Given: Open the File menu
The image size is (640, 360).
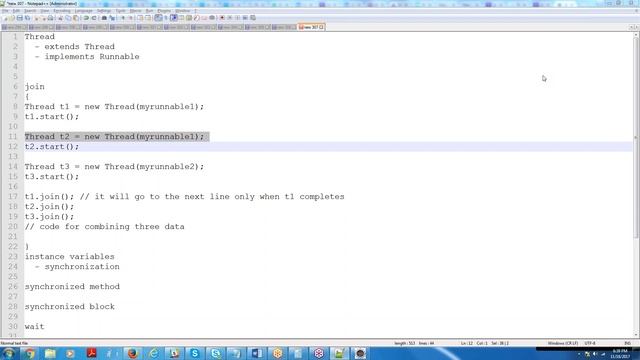Looking at the screenshot, I should coord(5,11).
